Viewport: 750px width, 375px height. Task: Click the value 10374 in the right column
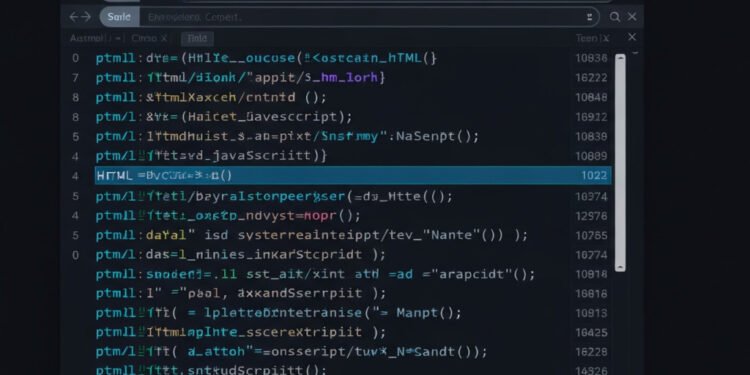coord(591,197)
